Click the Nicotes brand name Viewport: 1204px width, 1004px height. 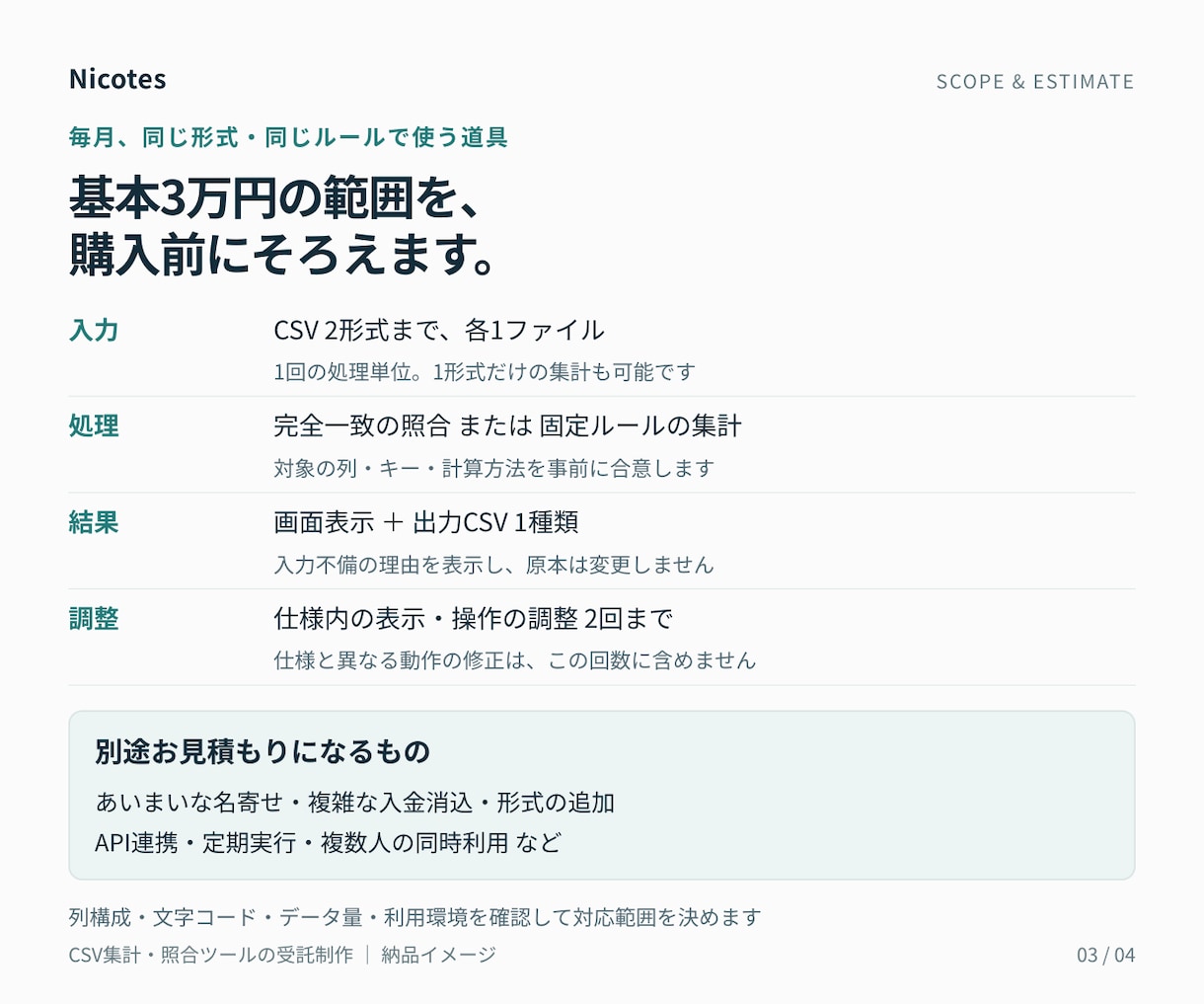(117, 79)
